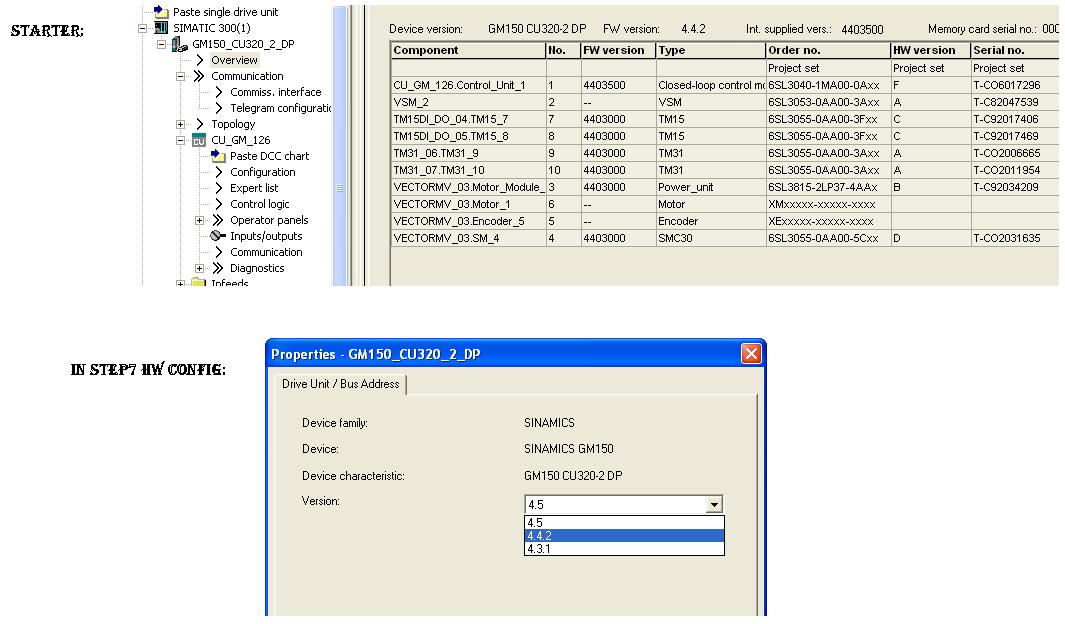Select the TM15DI_DO_05.TM15_8 row
The height and width of the screenshot is (624, 1065).
[x=725, y=136]
